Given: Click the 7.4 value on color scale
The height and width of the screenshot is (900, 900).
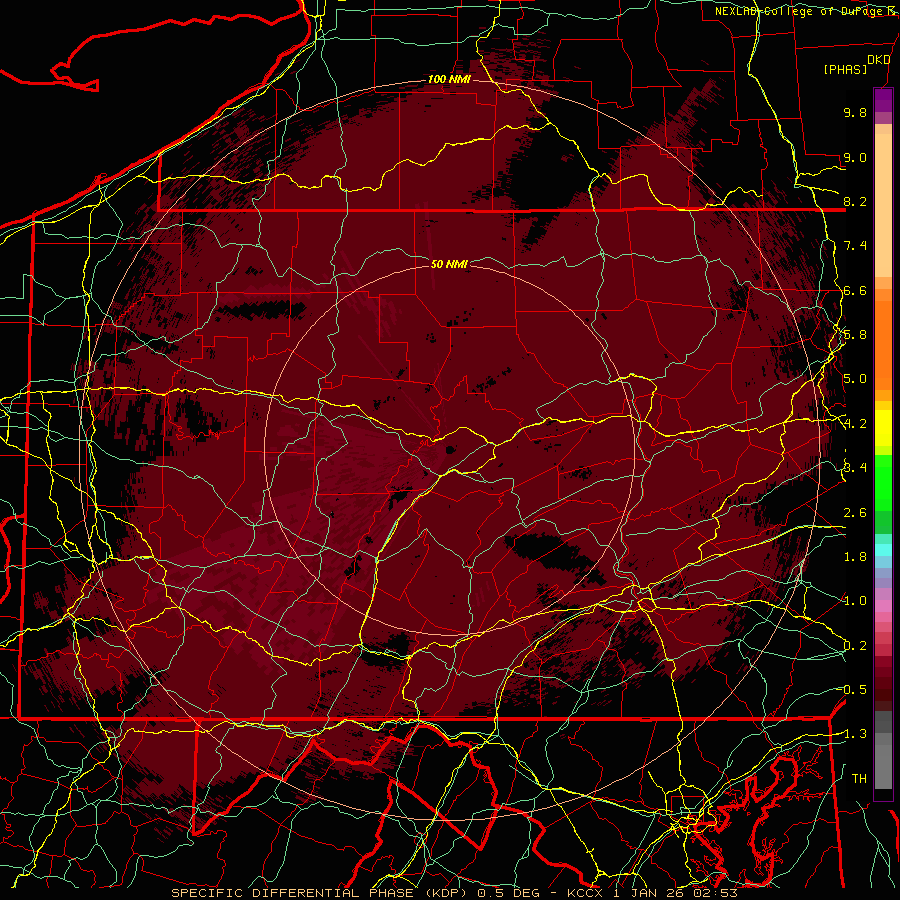Looking at the screenshot, I should [x=855, y=246].
